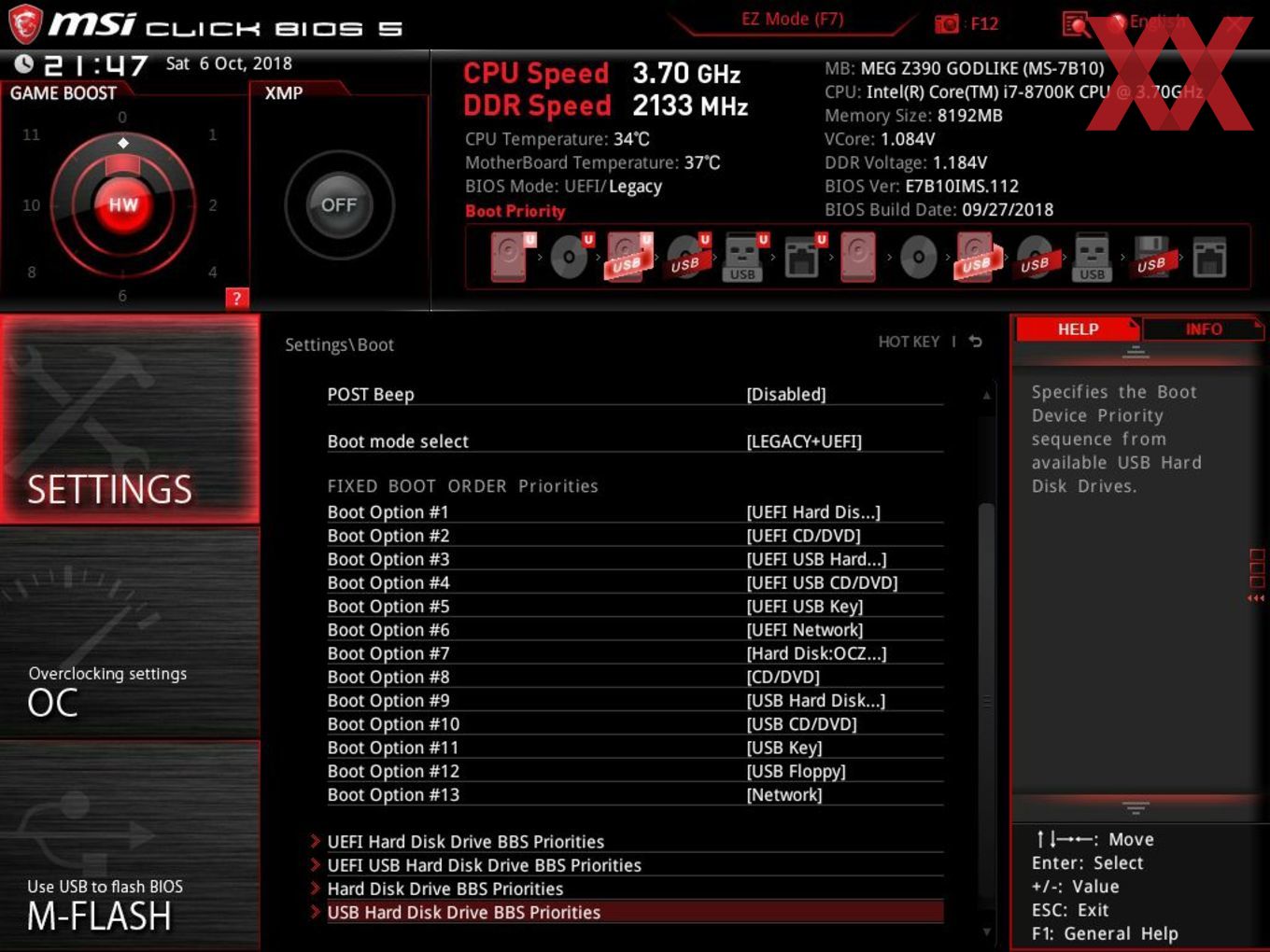The image size is (1270, 952).
Task: Change Boot Option #2 [UEFI CD/DVD] value
Action: pos(803,536)
